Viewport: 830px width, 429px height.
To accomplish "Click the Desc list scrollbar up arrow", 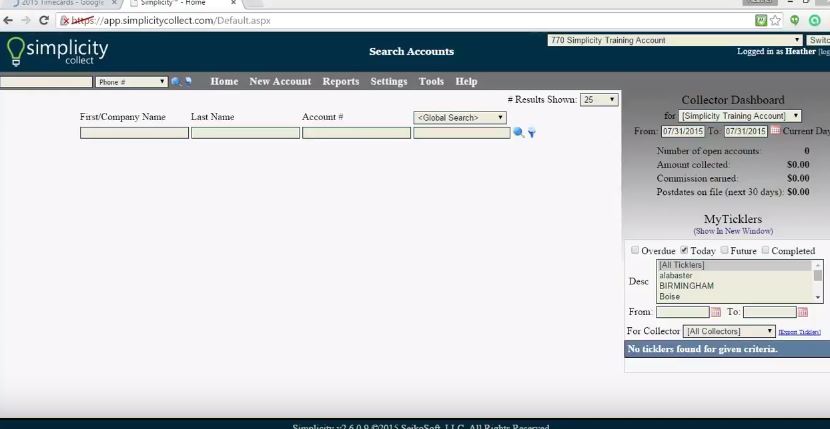I will click(818, 264).
